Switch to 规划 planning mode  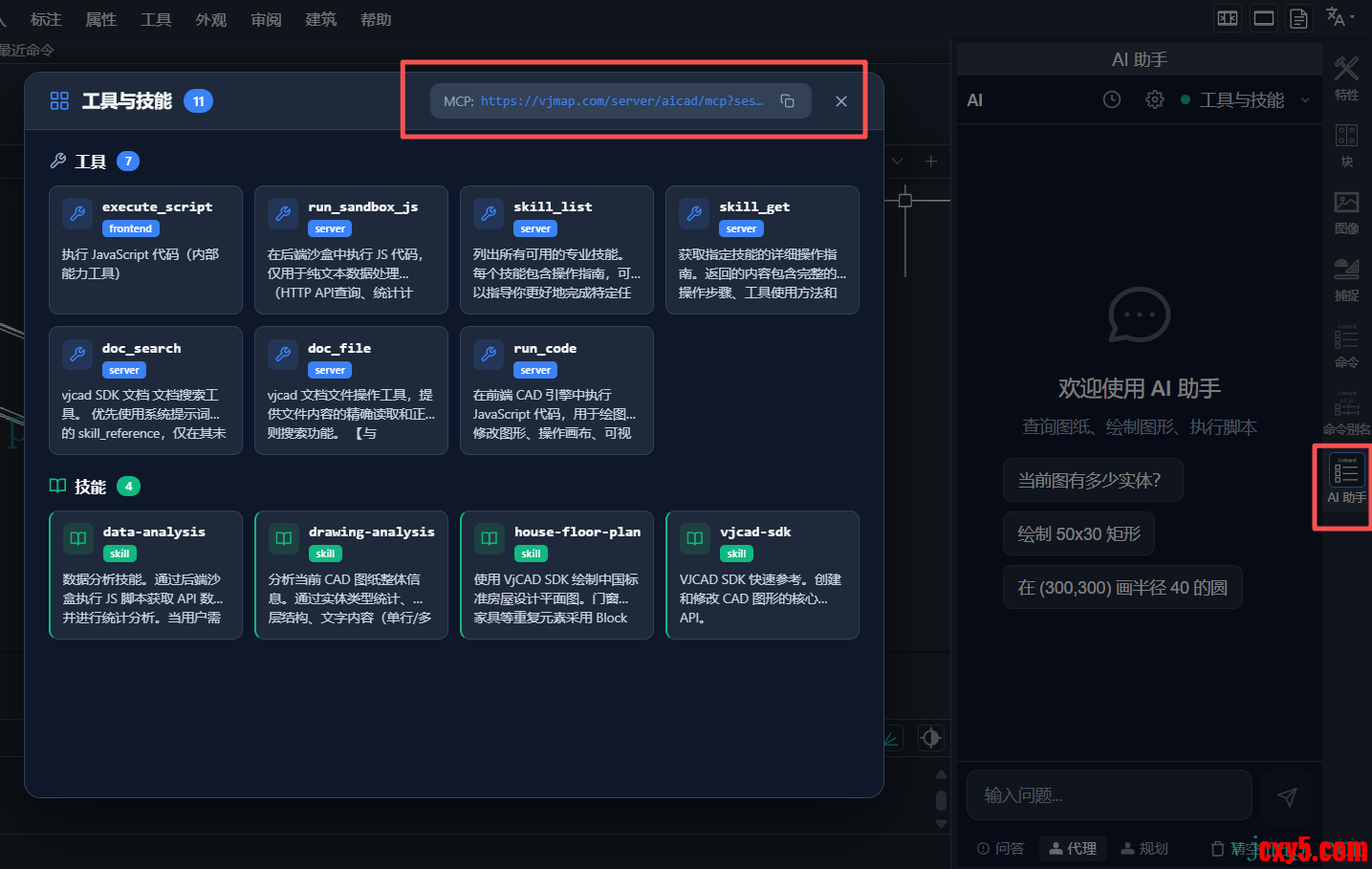[1144, 848]
